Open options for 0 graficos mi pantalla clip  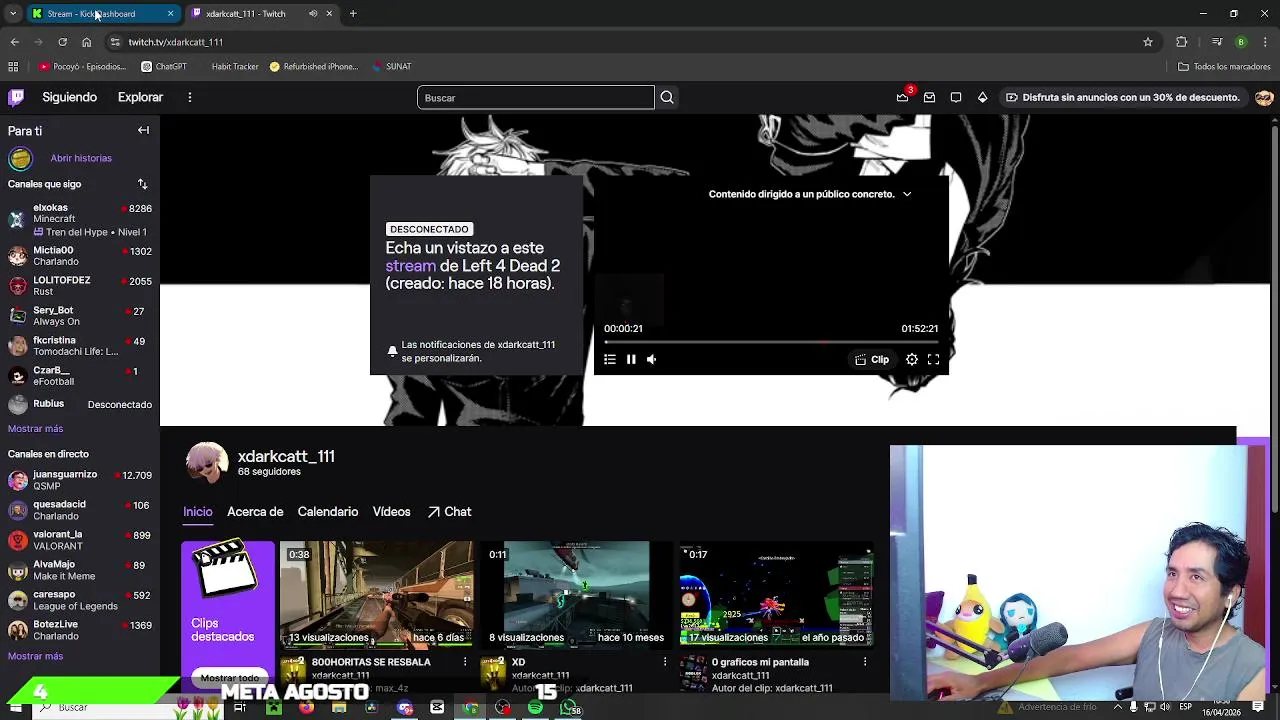coord(865,662)
